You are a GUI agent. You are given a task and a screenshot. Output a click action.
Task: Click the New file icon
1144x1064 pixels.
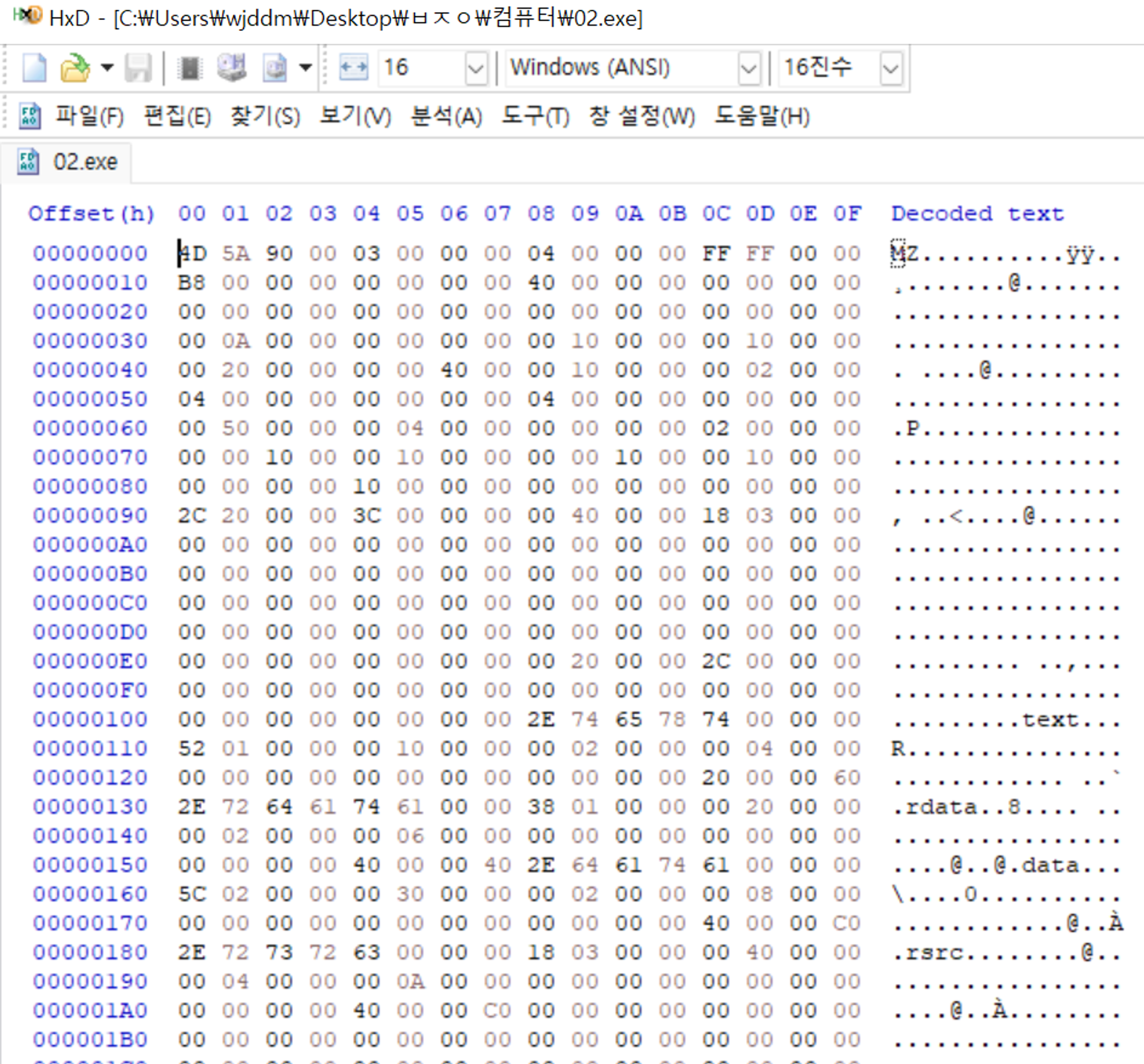(34, 68)
